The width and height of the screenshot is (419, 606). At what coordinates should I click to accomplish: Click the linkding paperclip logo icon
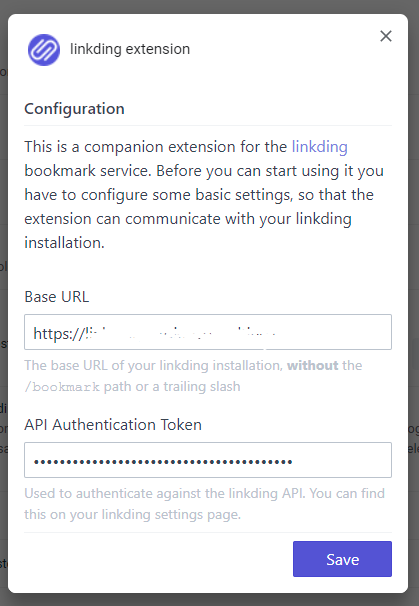pos(44,50)
